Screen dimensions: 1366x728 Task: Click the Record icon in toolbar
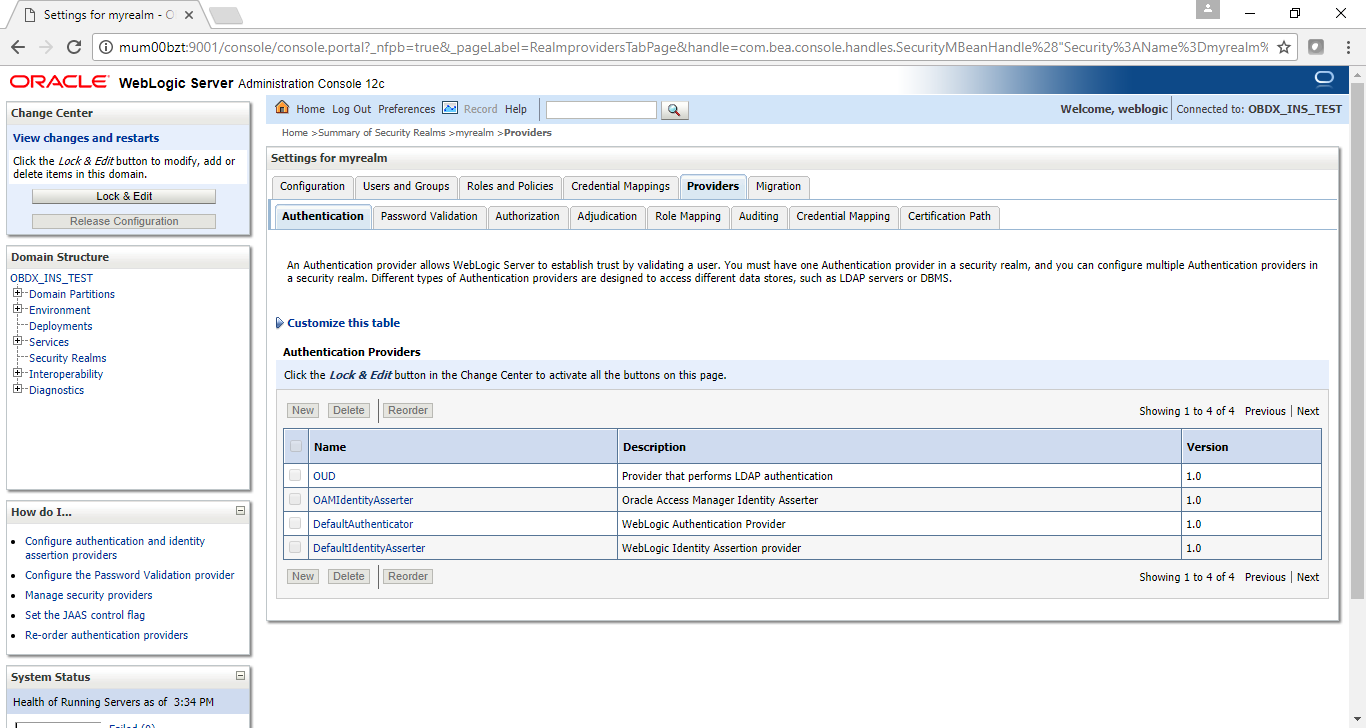pyautogui.click(x=450, y=108)
